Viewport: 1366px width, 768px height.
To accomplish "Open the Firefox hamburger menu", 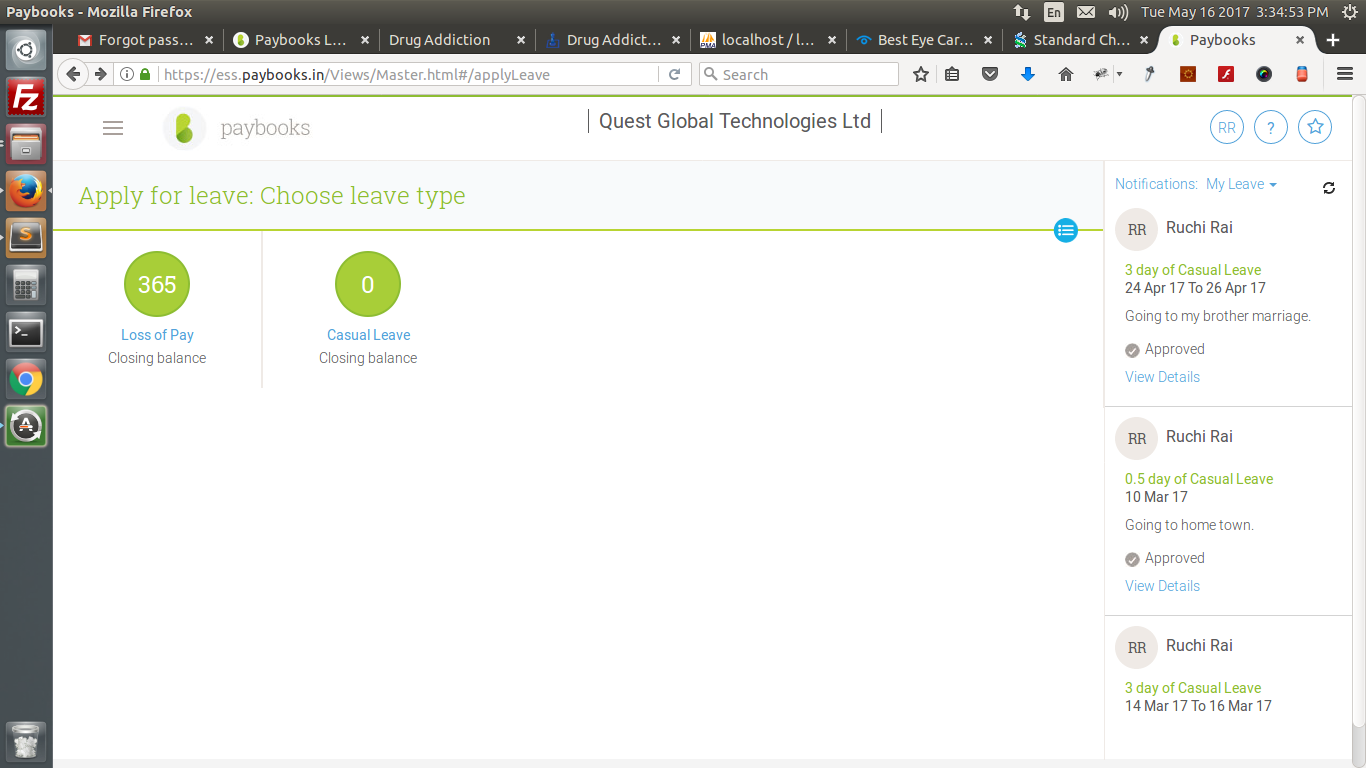I will (x=1345, y=75).
